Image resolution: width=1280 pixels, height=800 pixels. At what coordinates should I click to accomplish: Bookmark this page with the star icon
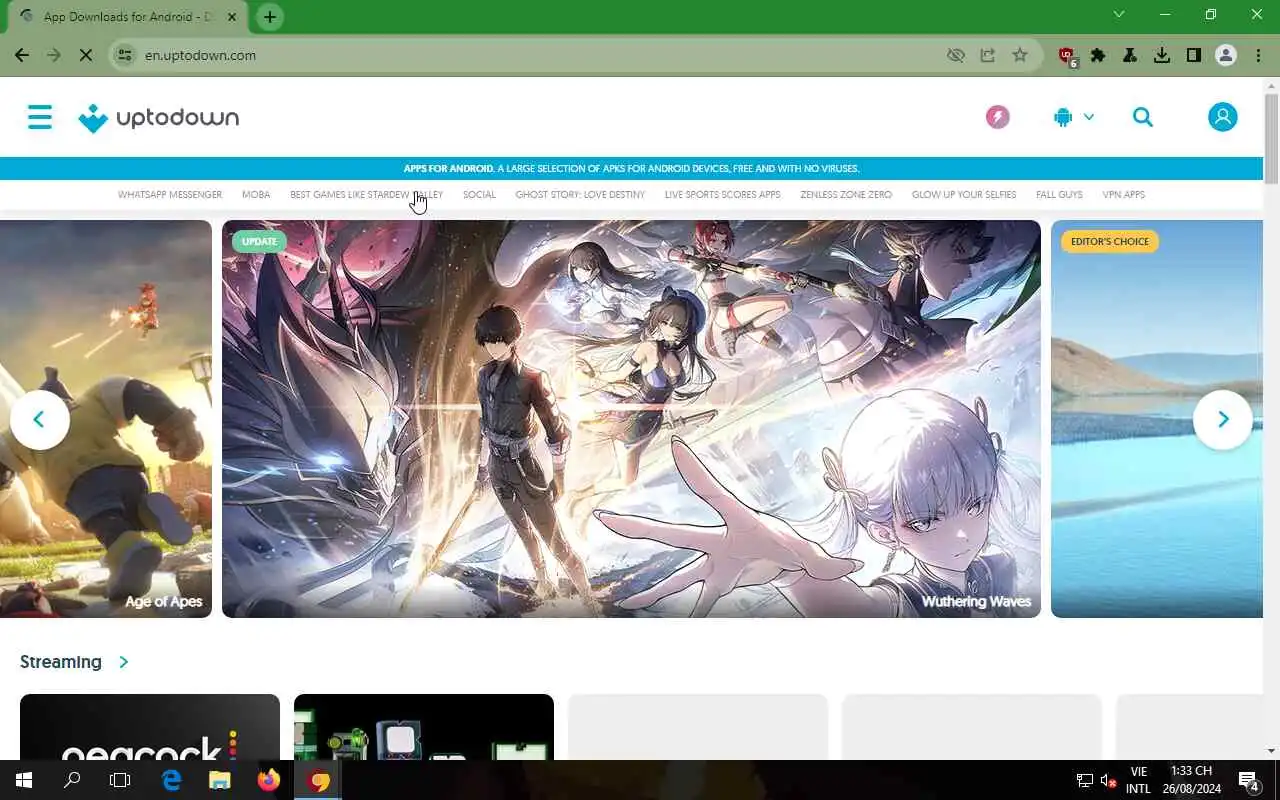pos(1020,55)
